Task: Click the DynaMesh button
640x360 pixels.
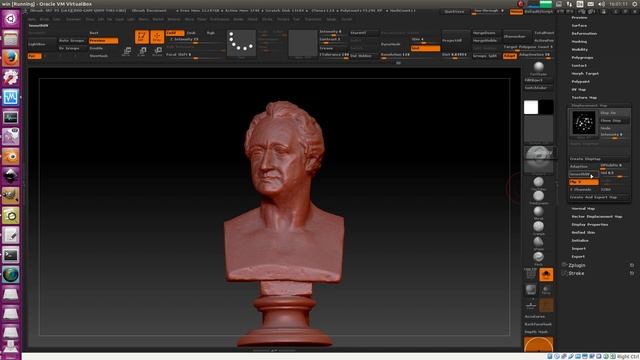Action: [x=394, y=44]
